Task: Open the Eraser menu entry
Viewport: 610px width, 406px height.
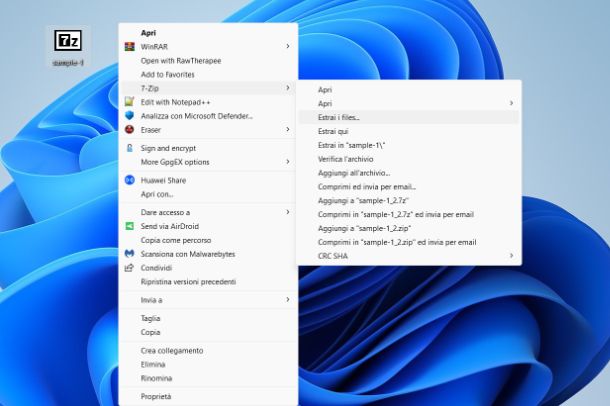Action: coord(208,130)
